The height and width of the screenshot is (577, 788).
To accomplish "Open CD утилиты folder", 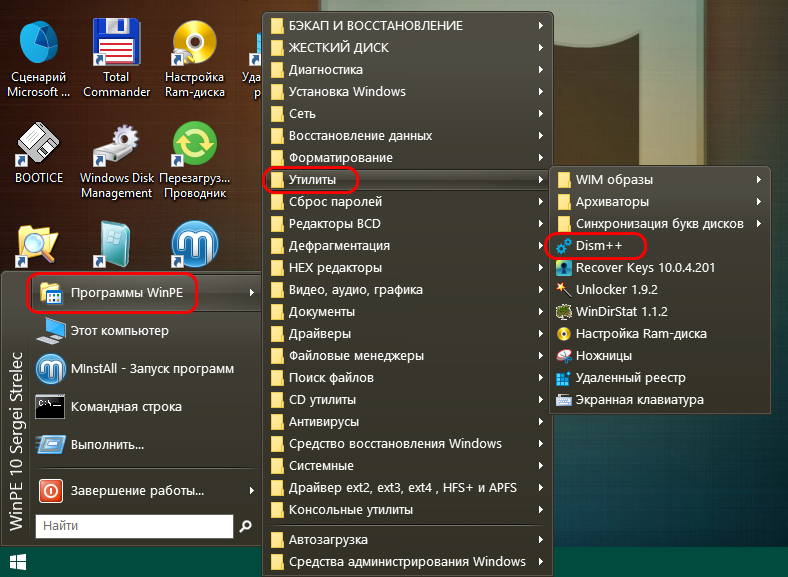I will (x=408, y=400).
